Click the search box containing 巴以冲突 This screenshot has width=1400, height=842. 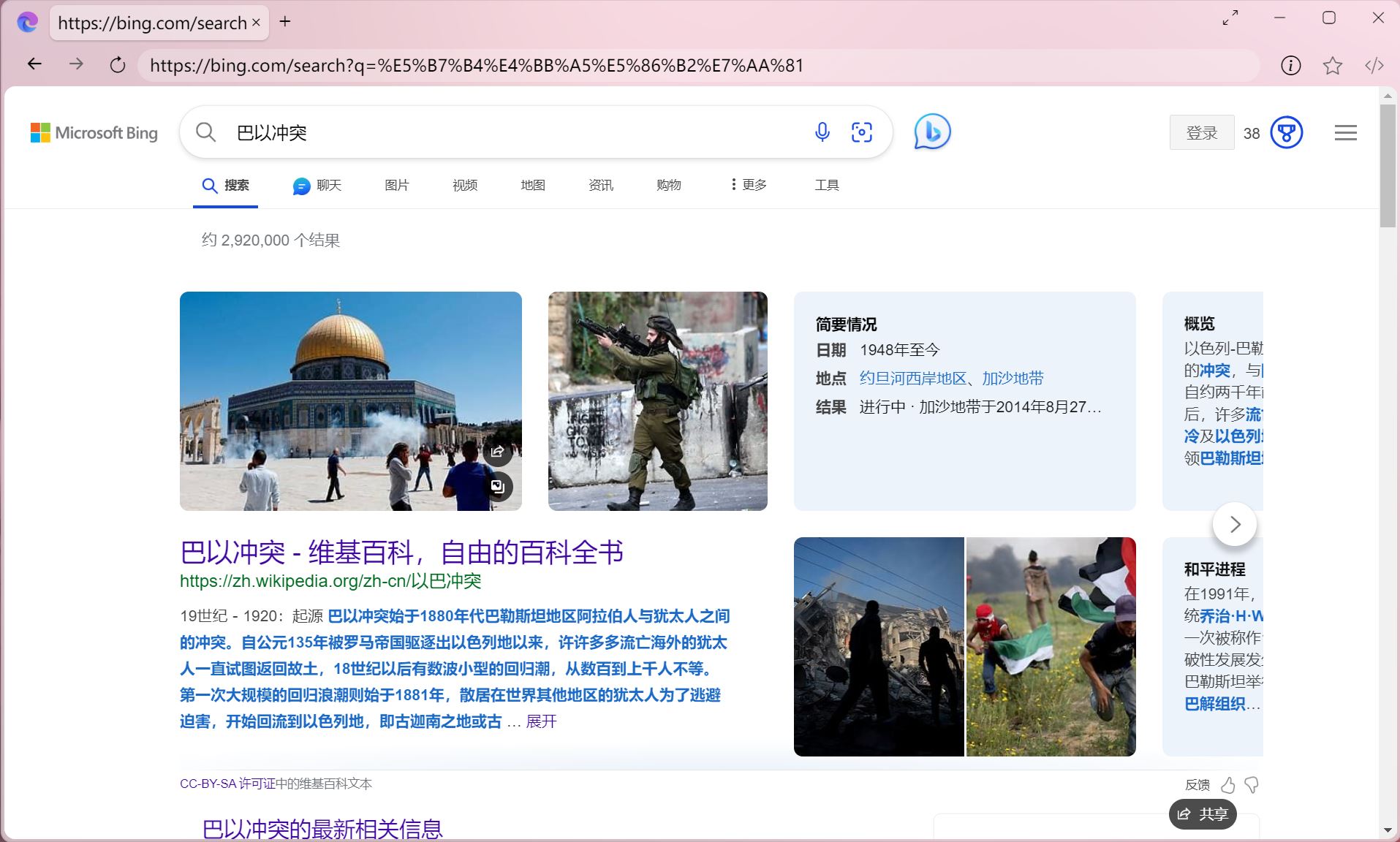[512, 132]
